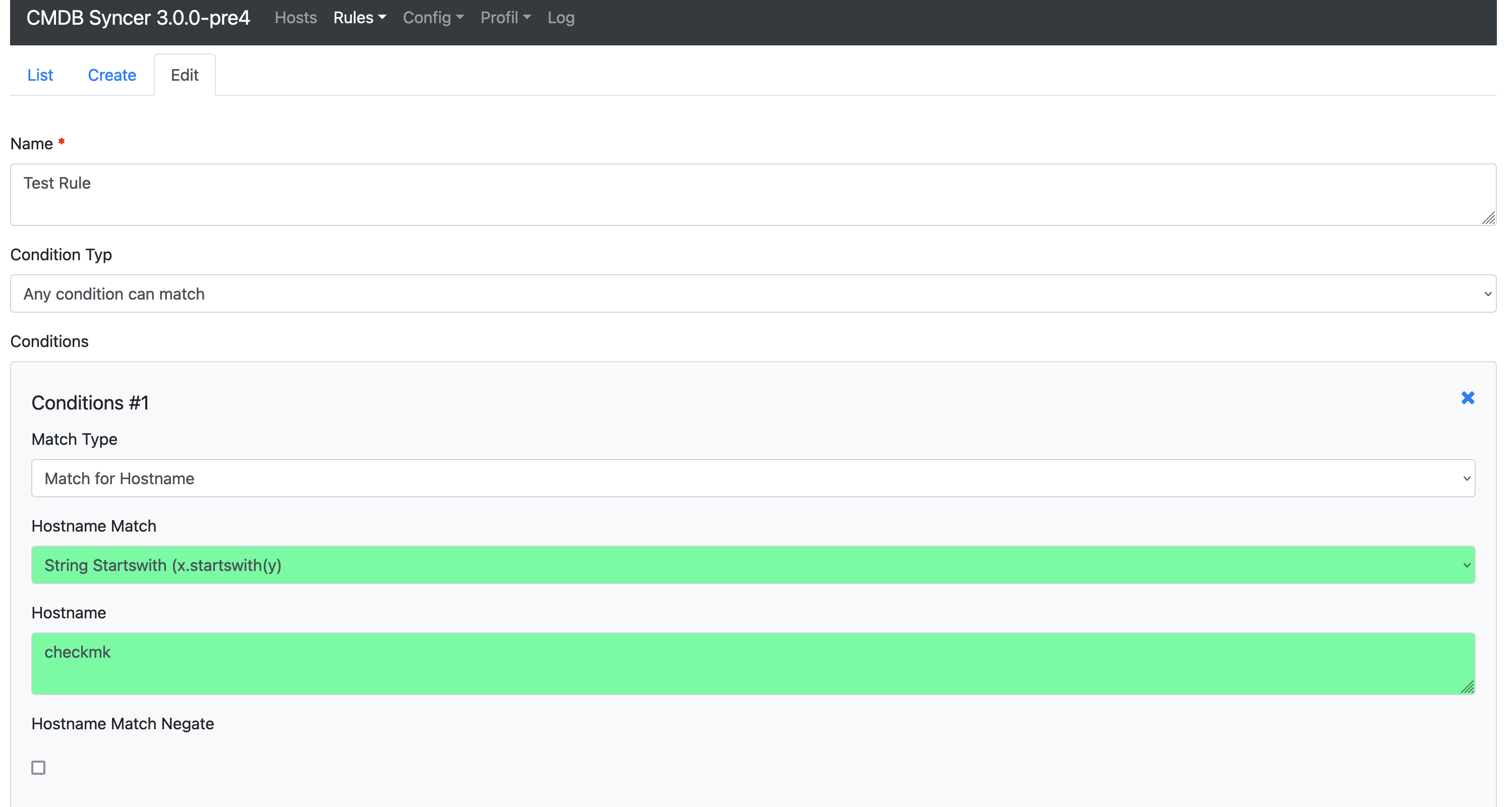
Task: Expand the Match Type select box
Action: 753,478
